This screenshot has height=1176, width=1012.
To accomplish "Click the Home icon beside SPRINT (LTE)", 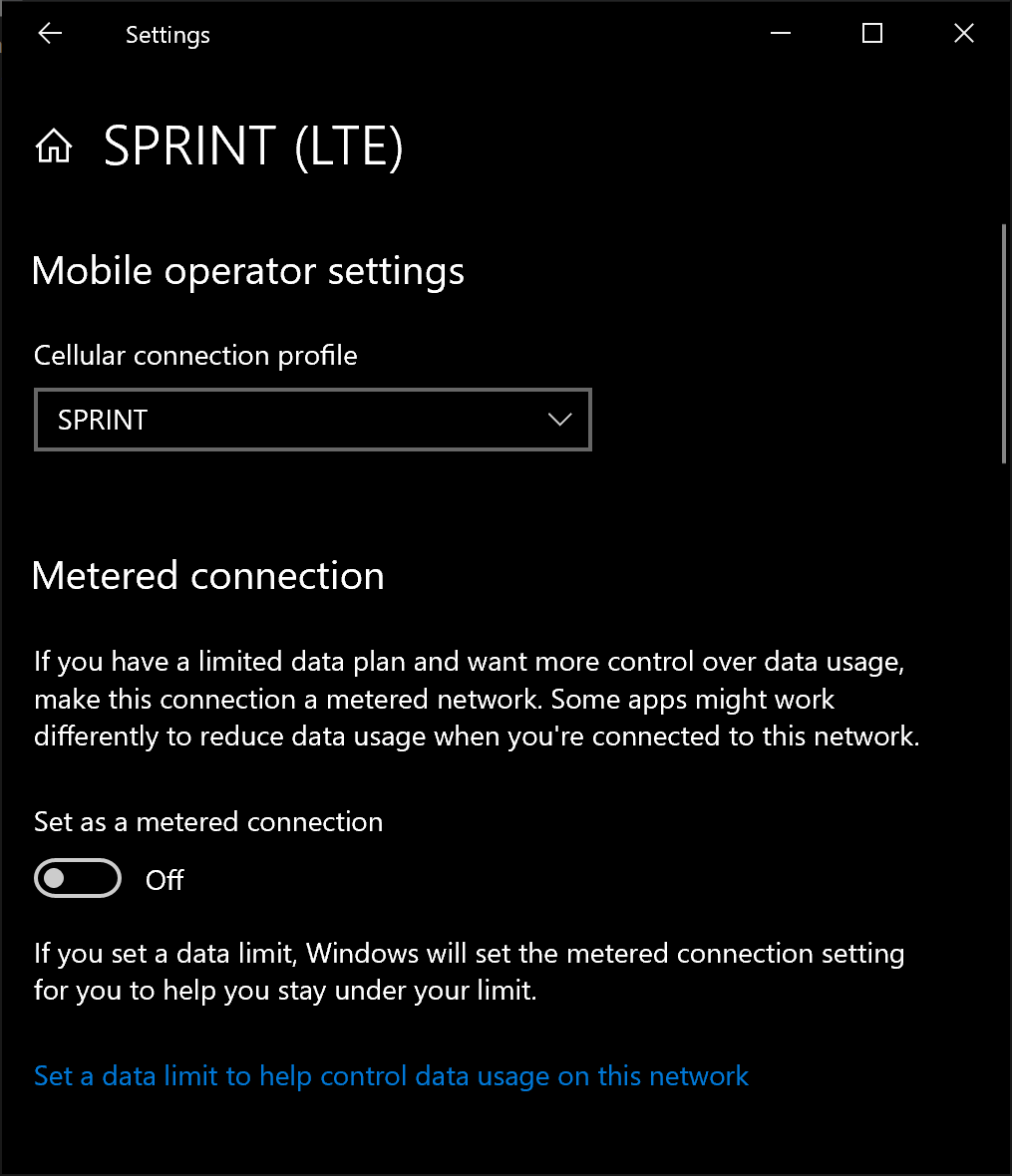I will [x=54, y=147].
